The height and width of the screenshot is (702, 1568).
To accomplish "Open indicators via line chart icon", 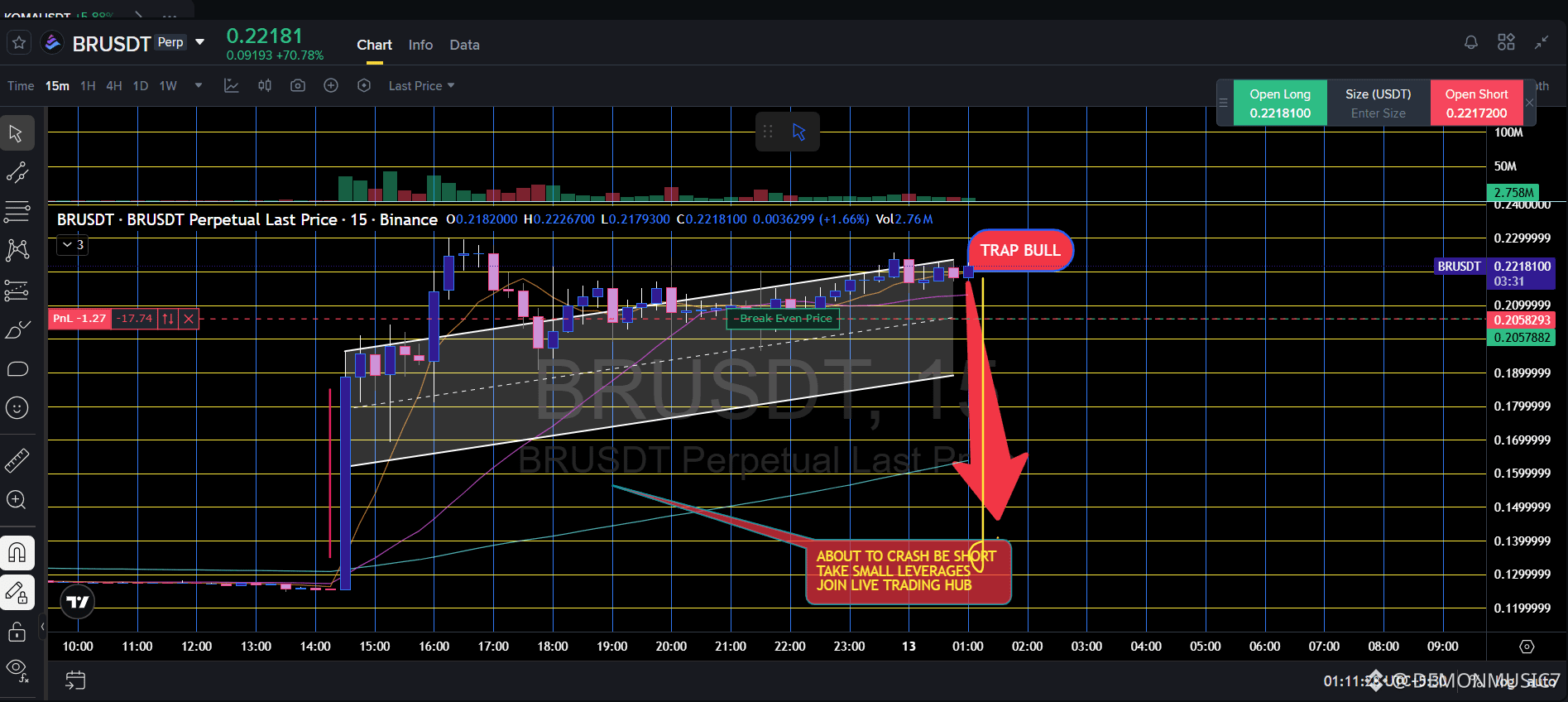I will click(232, 86).
